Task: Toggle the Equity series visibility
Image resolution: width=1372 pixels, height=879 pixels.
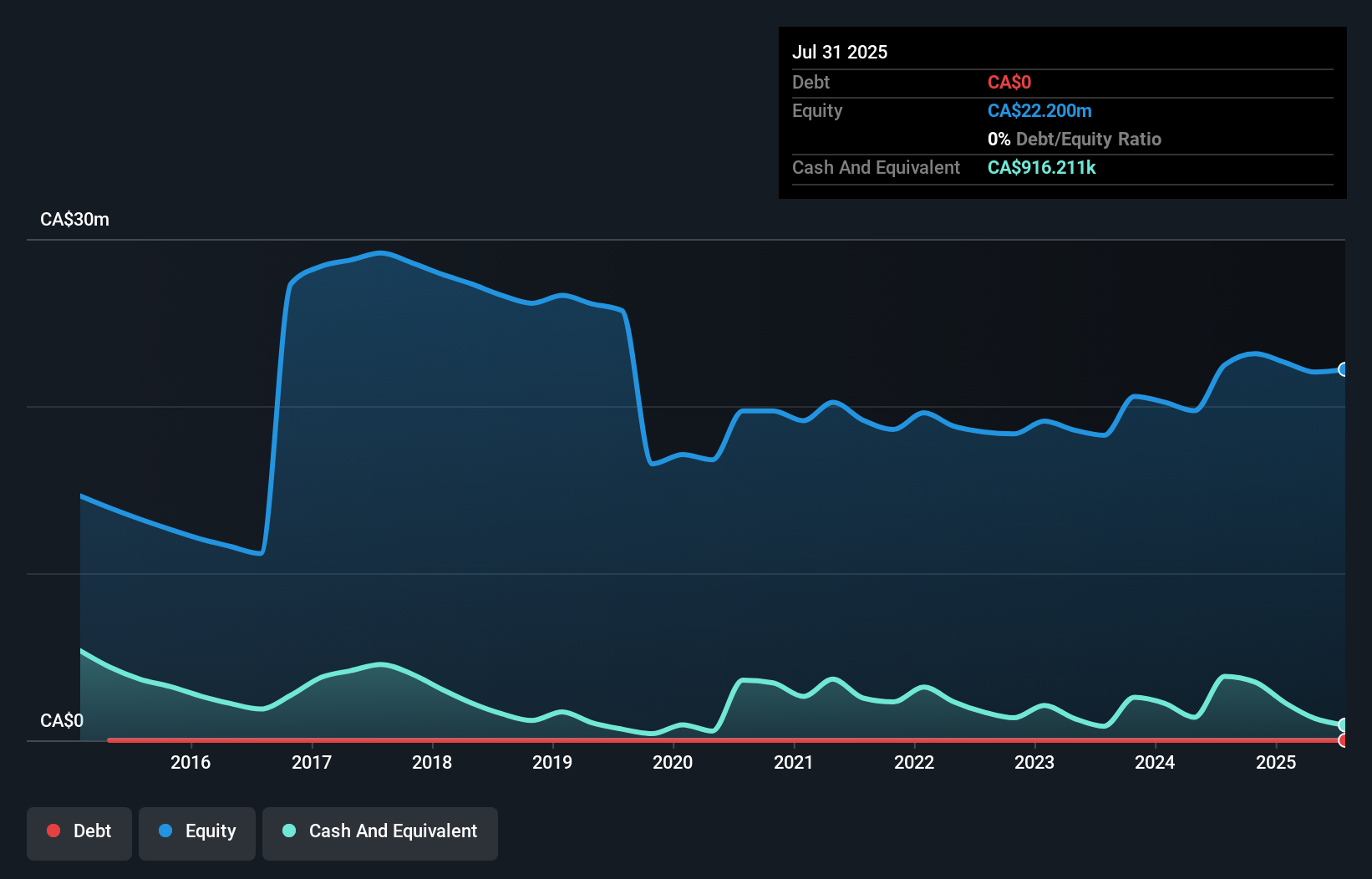Action: pos(196,832)
